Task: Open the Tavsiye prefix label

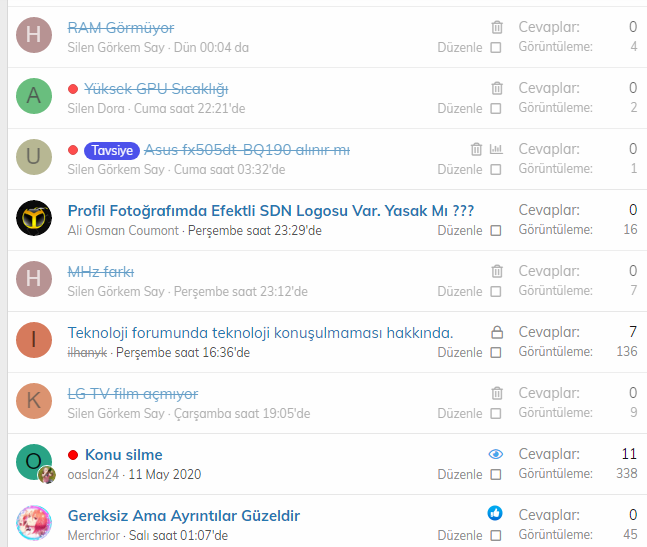Action: coord(112,151)
